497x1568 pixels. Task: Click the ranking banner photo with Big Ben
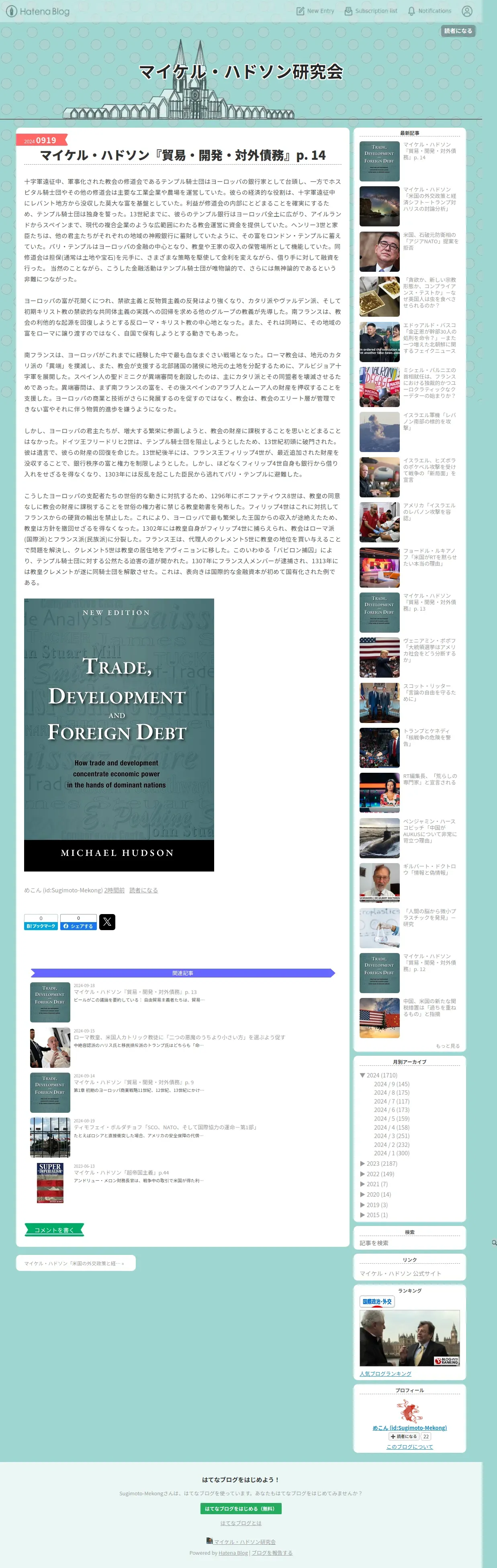[410, 1338]
